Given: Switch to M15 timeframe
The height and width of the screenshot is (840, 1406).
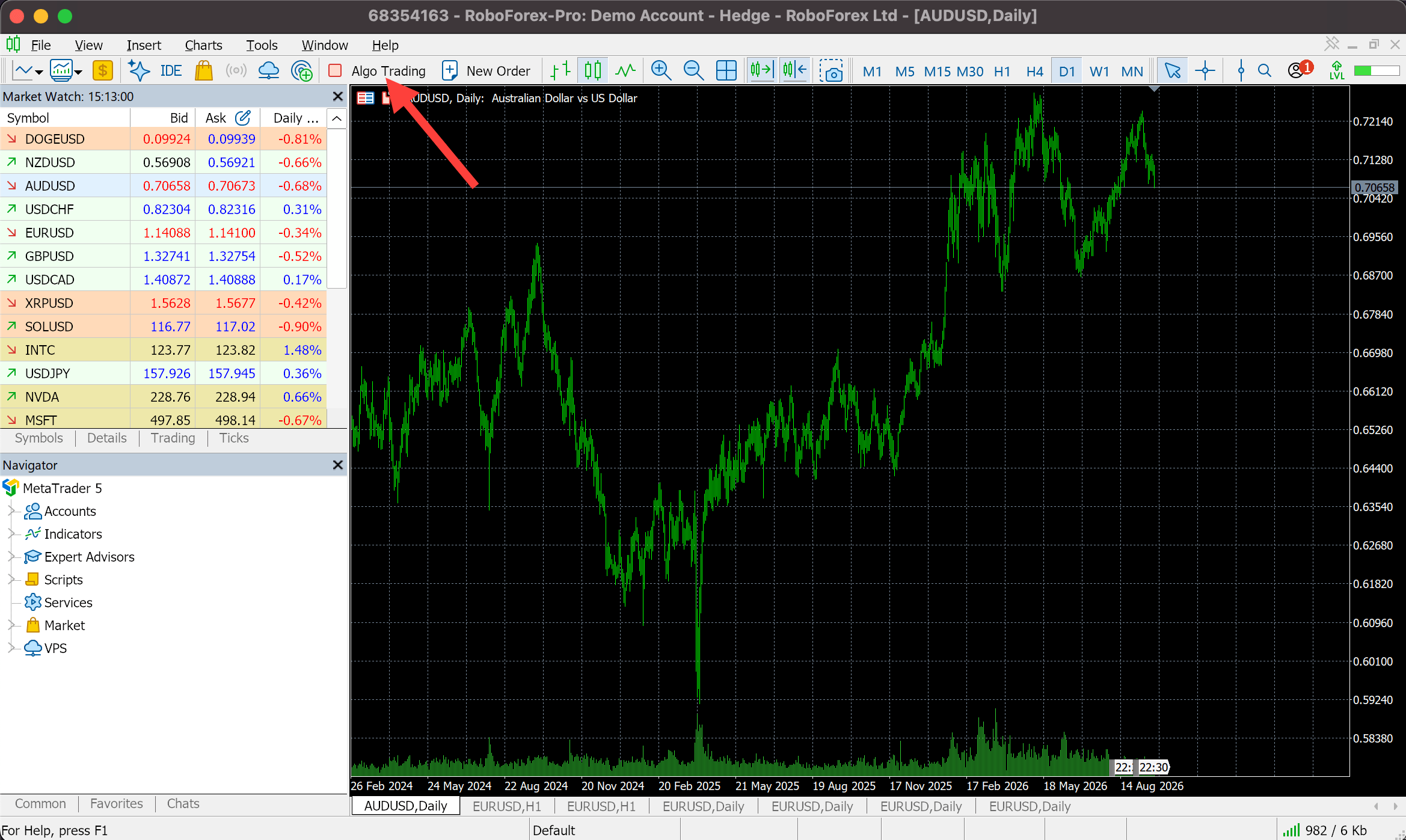Looking at the screenshot, I should (x=937, y=72).
